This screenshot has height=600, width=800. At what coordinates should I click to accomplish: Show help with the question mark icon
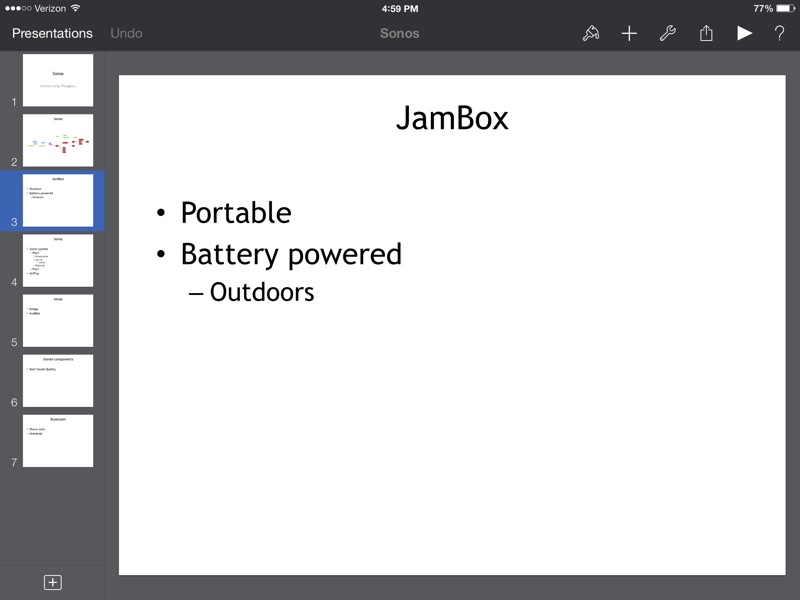pyautogui.click(x=779, y=33)
